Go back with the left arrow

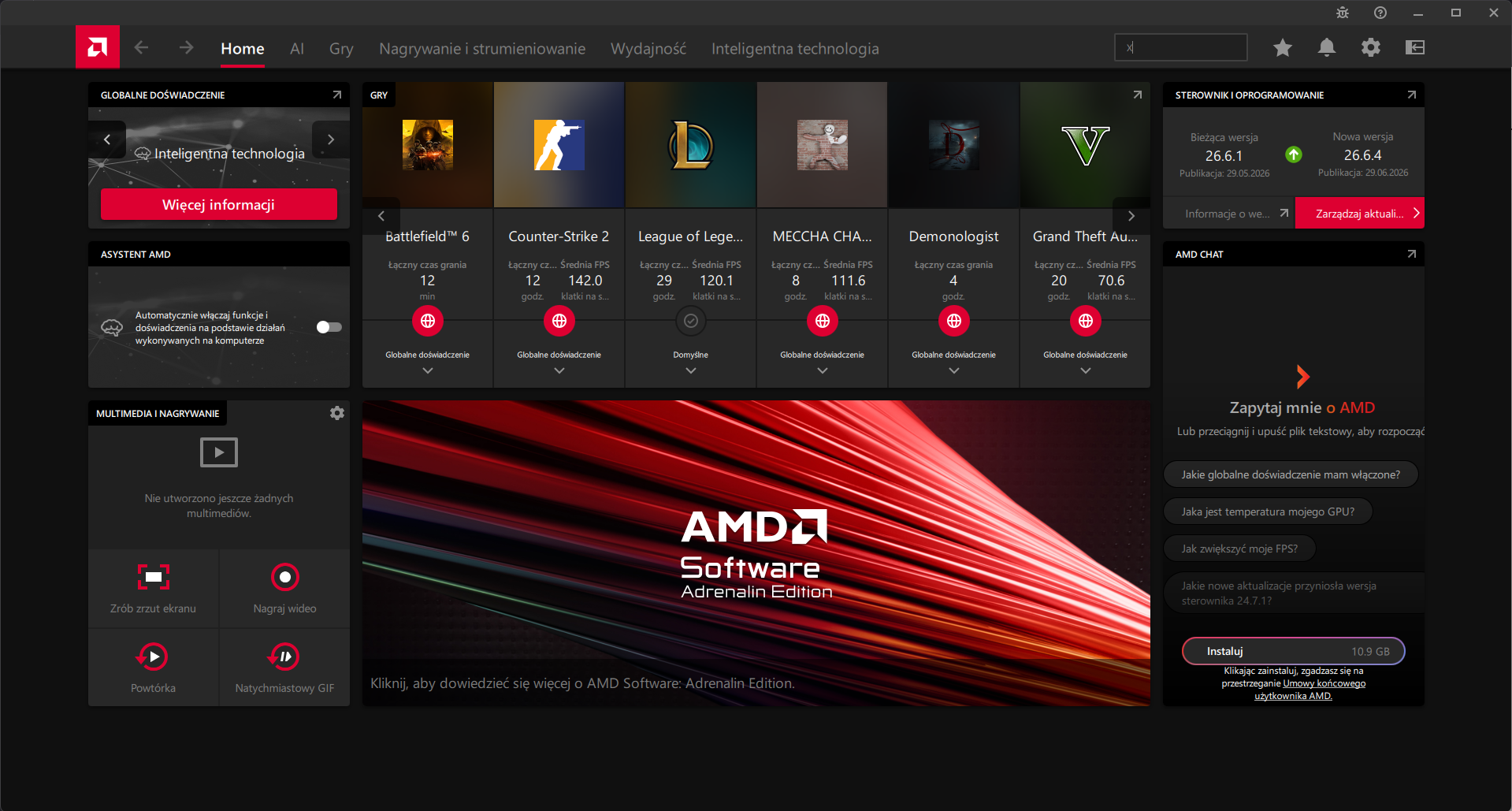point(142,47)
